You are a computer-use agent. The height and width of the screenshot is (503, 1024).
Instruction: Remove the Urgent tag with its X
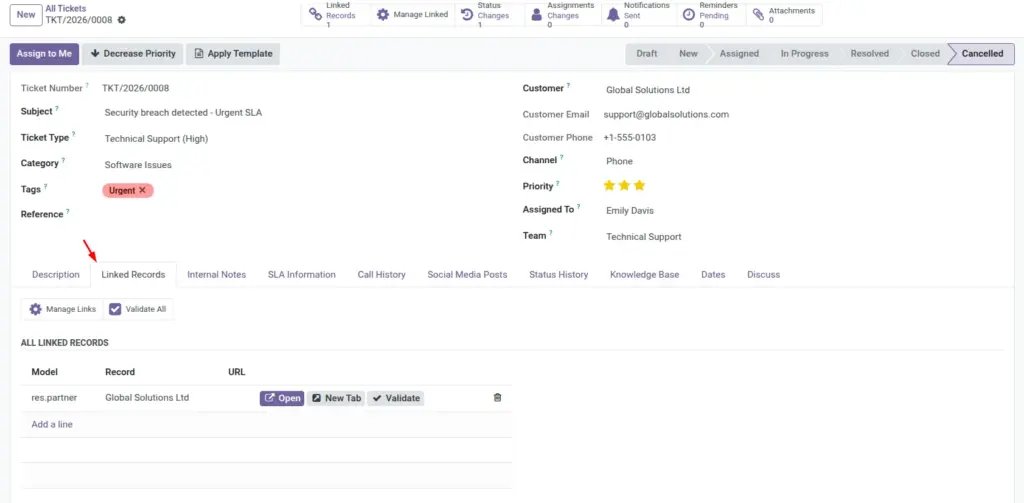(142, 190)
